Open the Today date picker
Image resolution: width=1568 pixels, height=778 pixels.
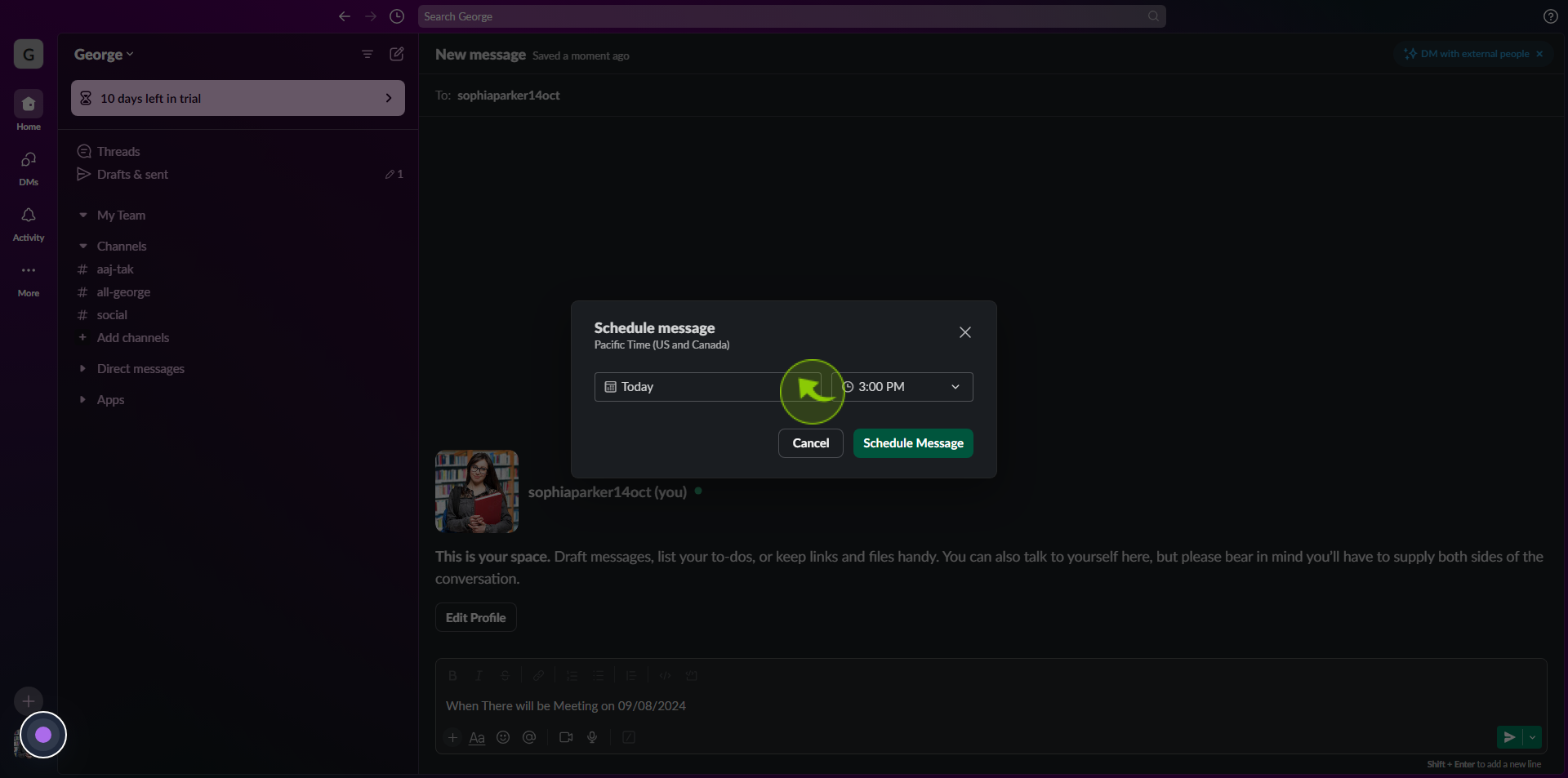(x=707, y=387)
